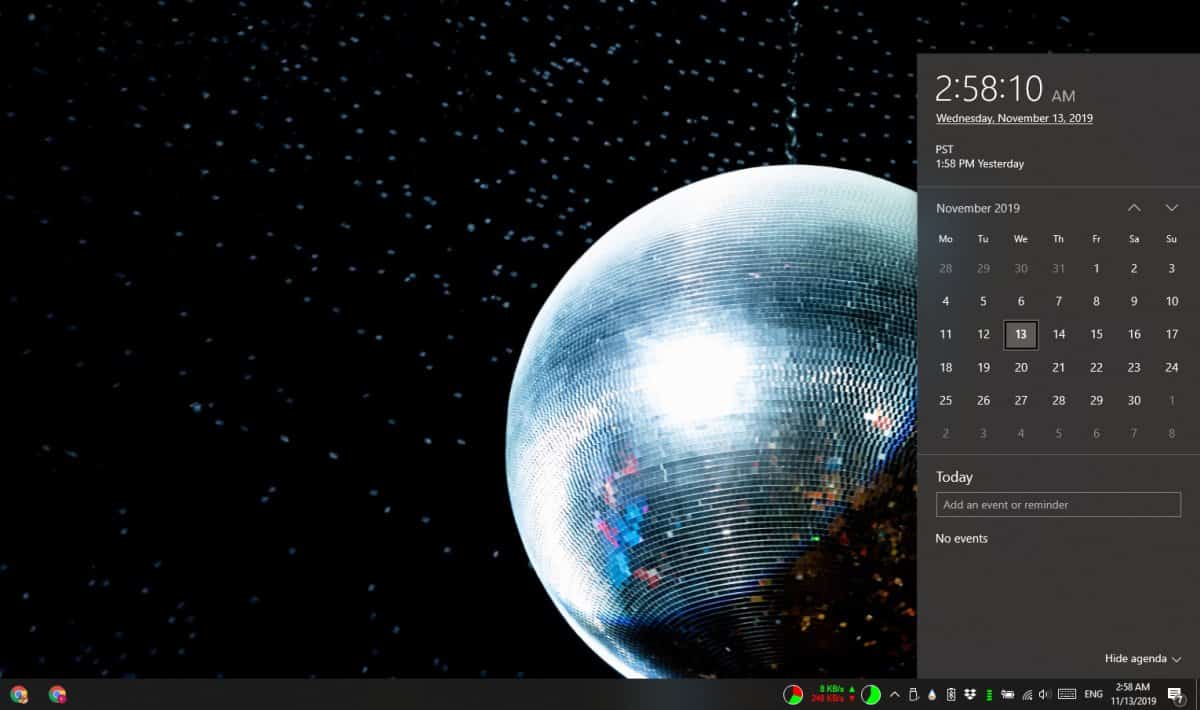
Task: Click the PST additional clock entry
Action: click(x=980, y=156)
